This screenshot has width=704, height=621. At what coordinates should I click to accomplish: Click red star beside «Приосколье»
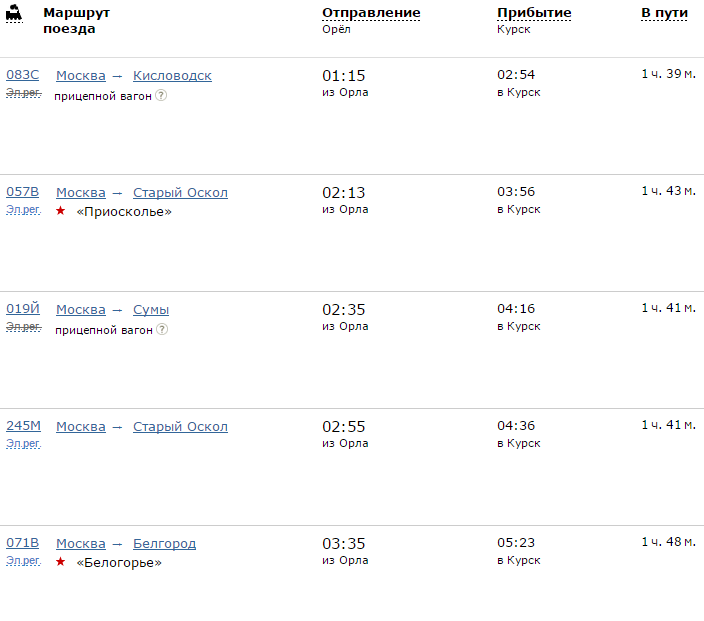click(61, 211)
